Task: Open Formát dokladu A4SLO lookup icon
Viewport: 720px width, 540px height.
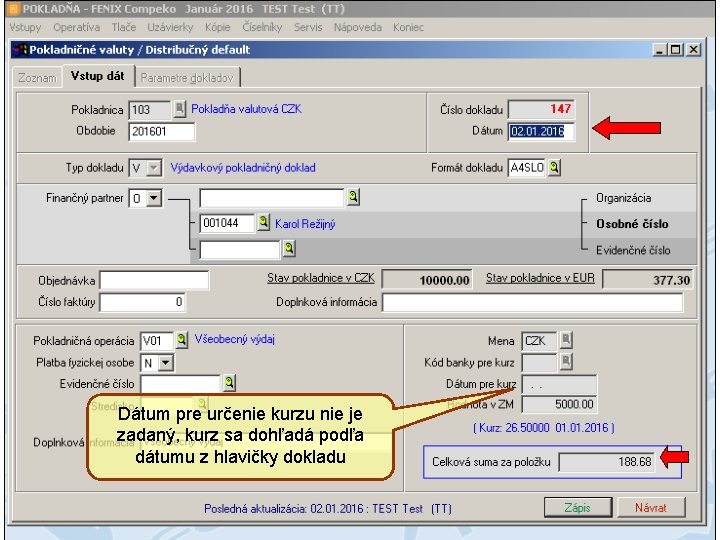Action: tap(554, 168)
